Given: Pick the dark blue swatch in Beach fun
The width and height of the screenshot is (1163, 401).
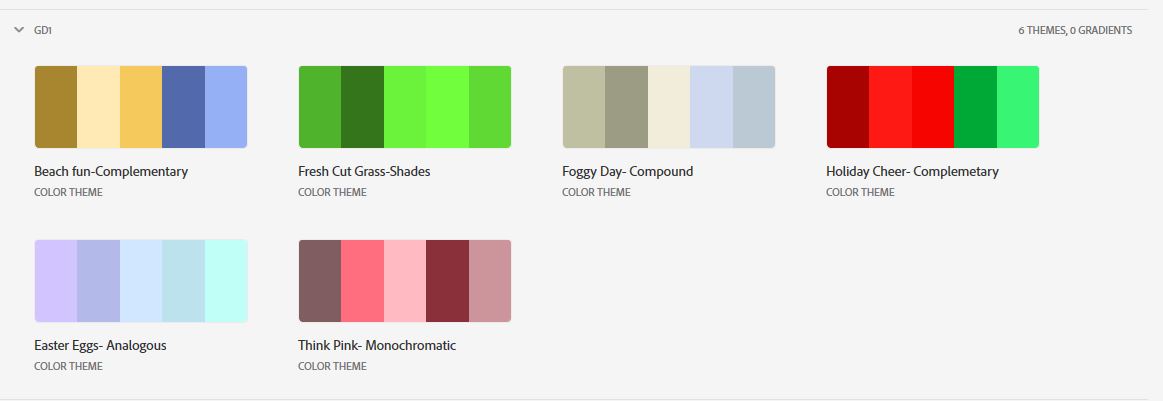Looking at the screenshot, I should 183,107.
